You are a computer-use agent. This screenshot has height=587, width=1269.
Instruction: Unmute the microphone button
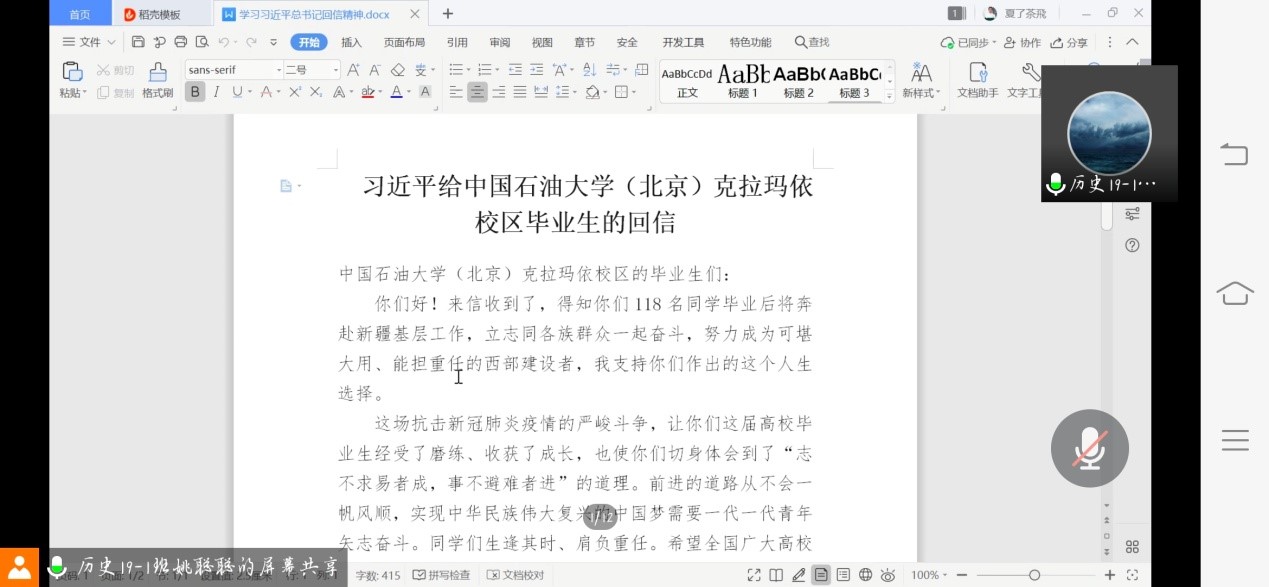coord(1090,448)
